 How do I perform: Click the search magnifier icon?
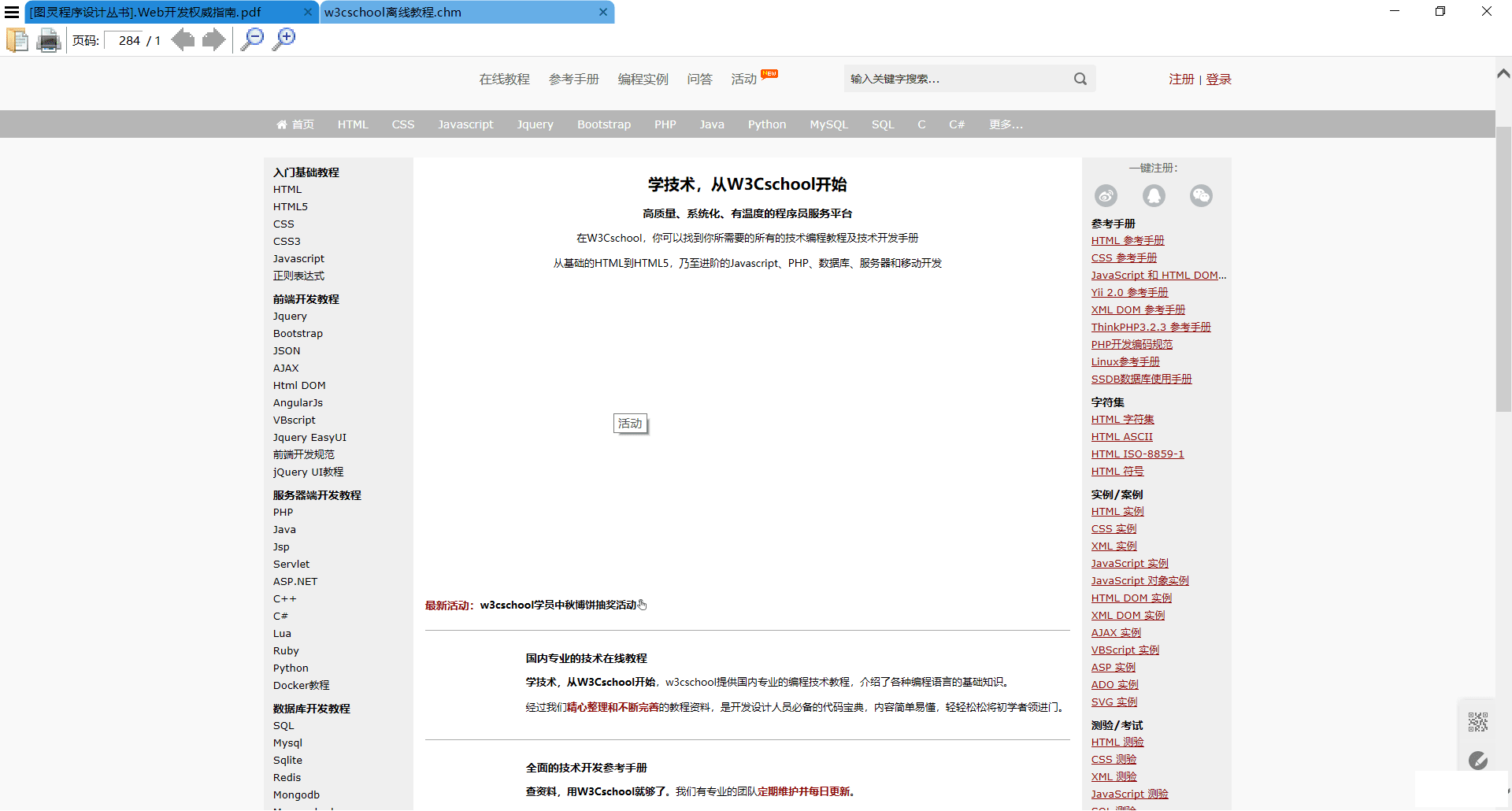1080,79
